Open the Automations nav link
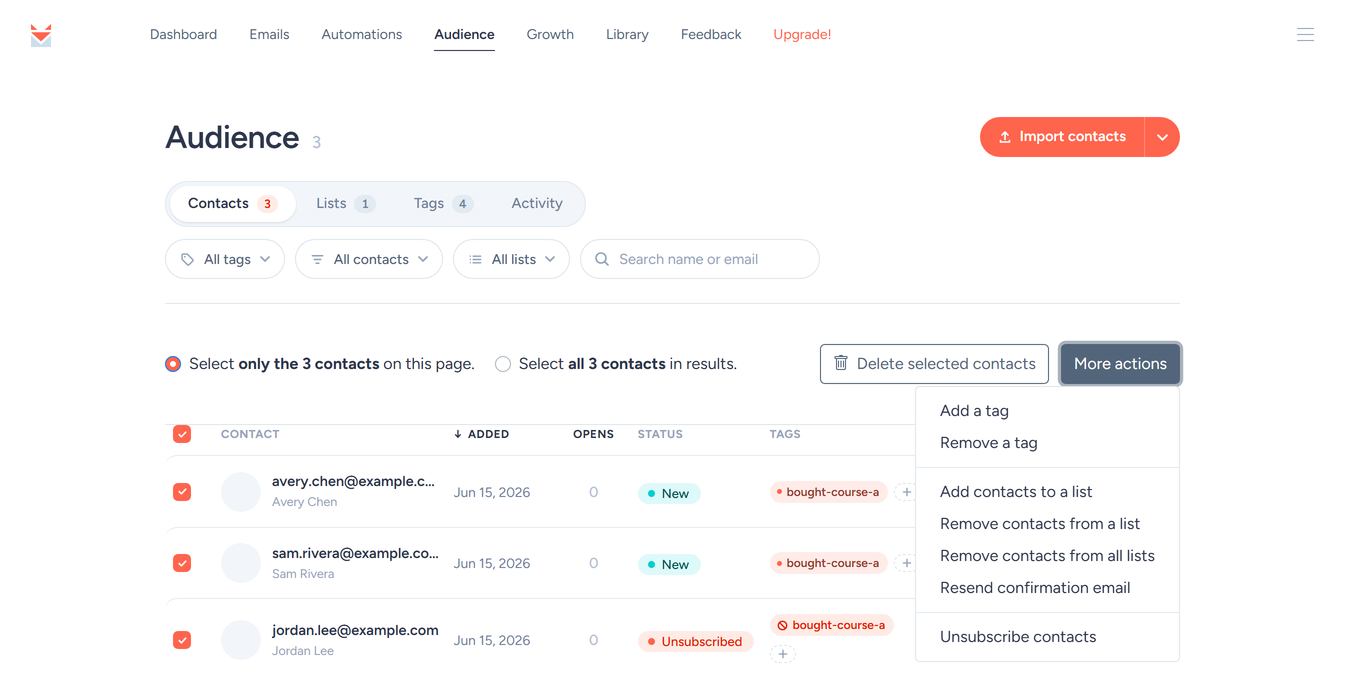Image resolution: width=1360 pixels, height=685 pixels. pyautogui.click(x=362, y=34)
